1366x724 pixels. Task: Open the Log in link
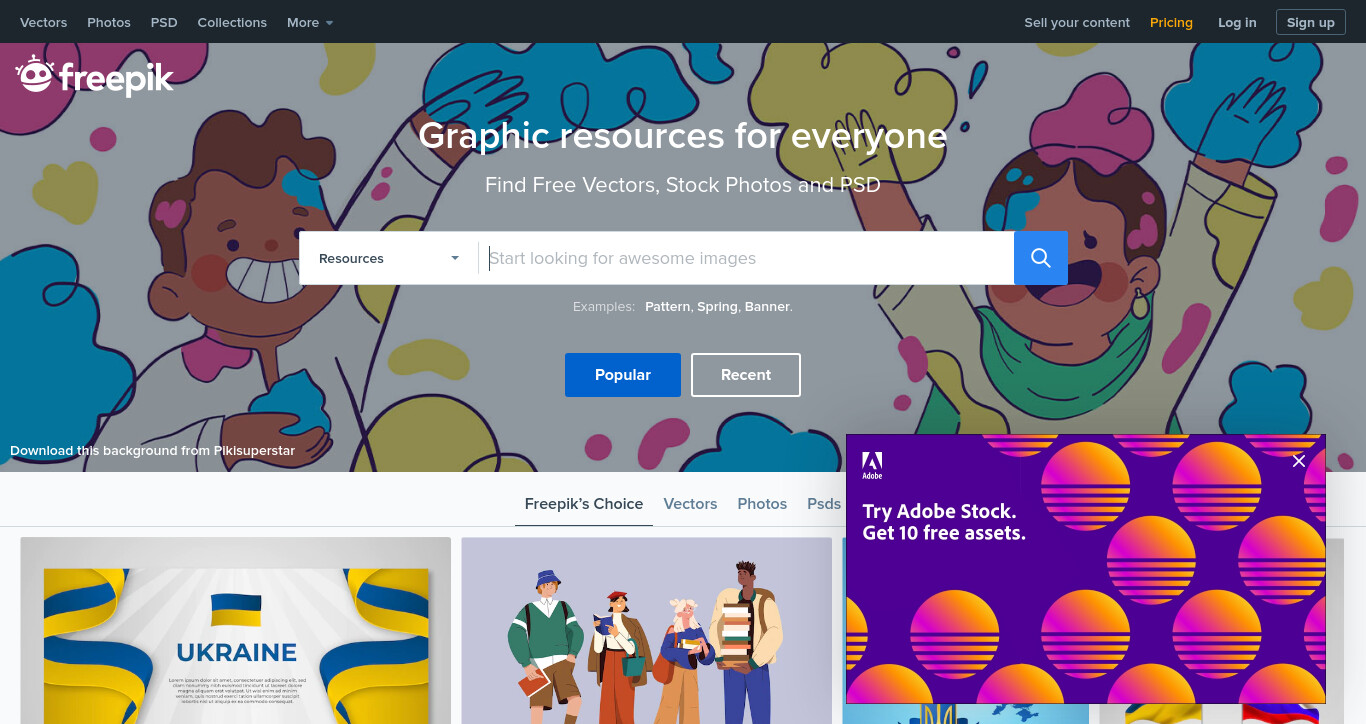pos(1237,22)
